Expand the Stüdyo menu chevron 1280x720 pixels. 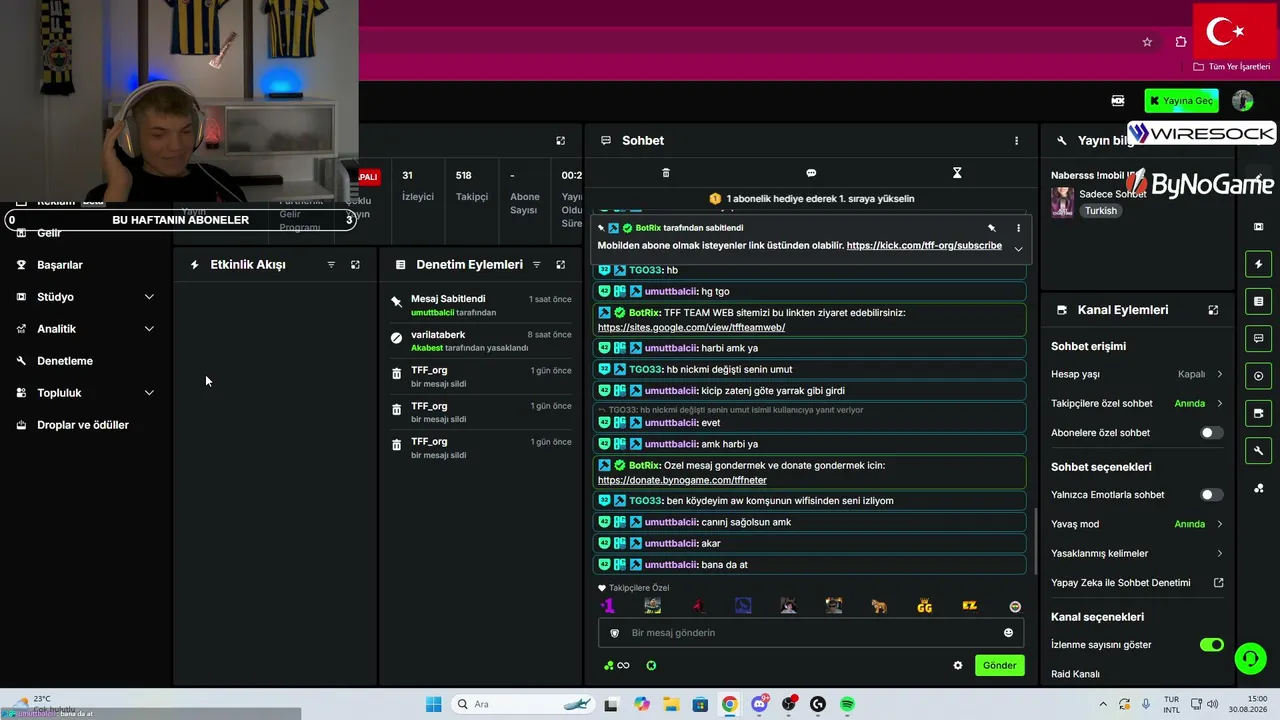click(149, 297)
